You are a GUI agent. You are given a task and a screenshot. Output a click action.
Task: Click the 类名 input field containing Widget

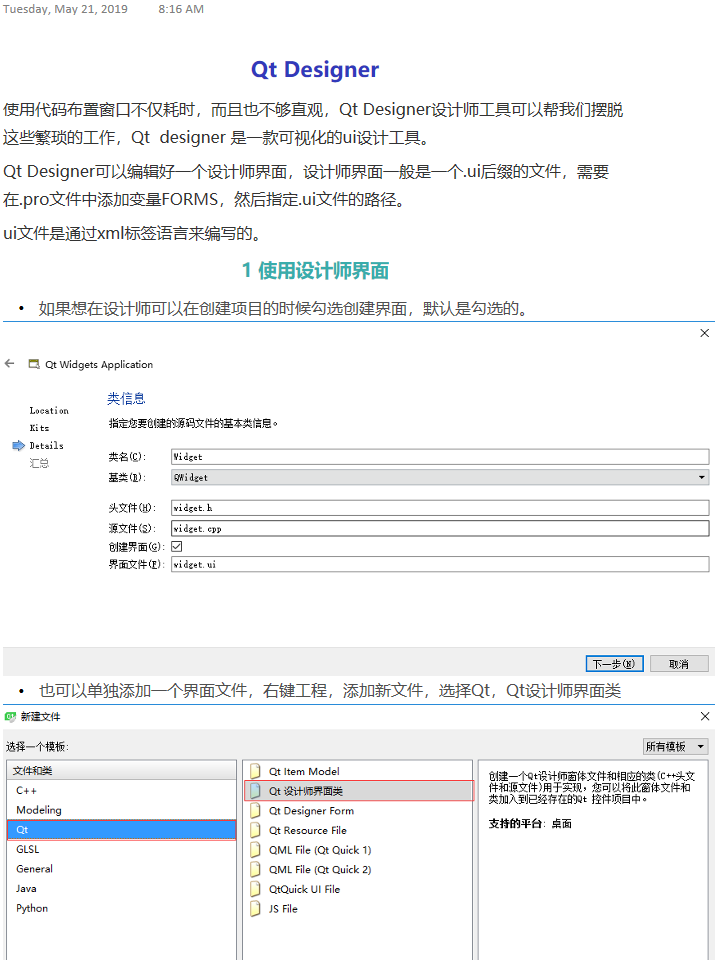click(x=440, y=457)
